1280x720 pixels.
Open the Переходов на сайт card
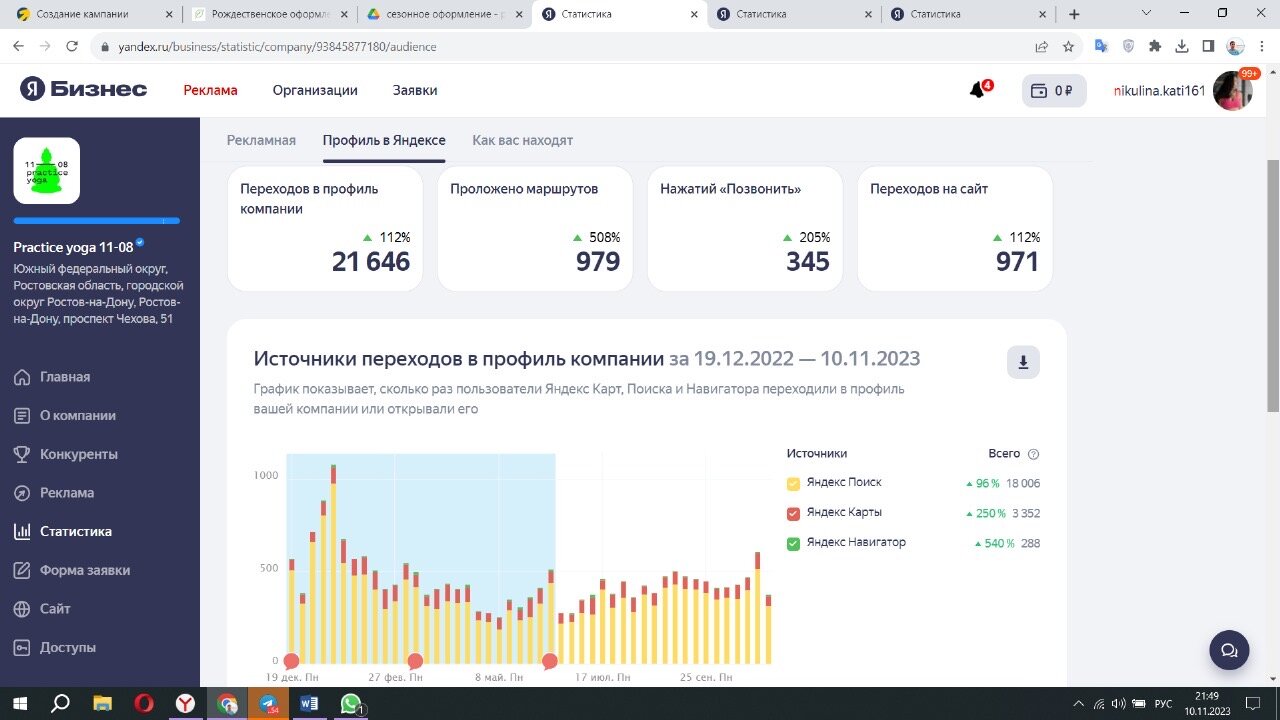tap(955, 229)
